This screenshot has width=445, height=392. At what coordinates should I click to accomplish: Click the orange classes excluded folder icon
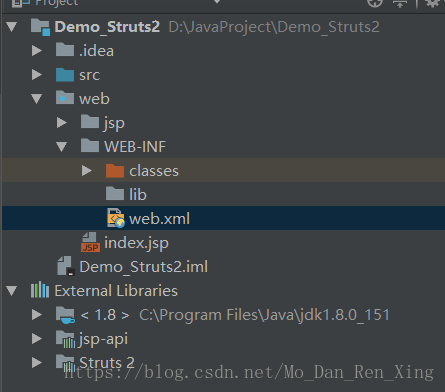(115, 170)
